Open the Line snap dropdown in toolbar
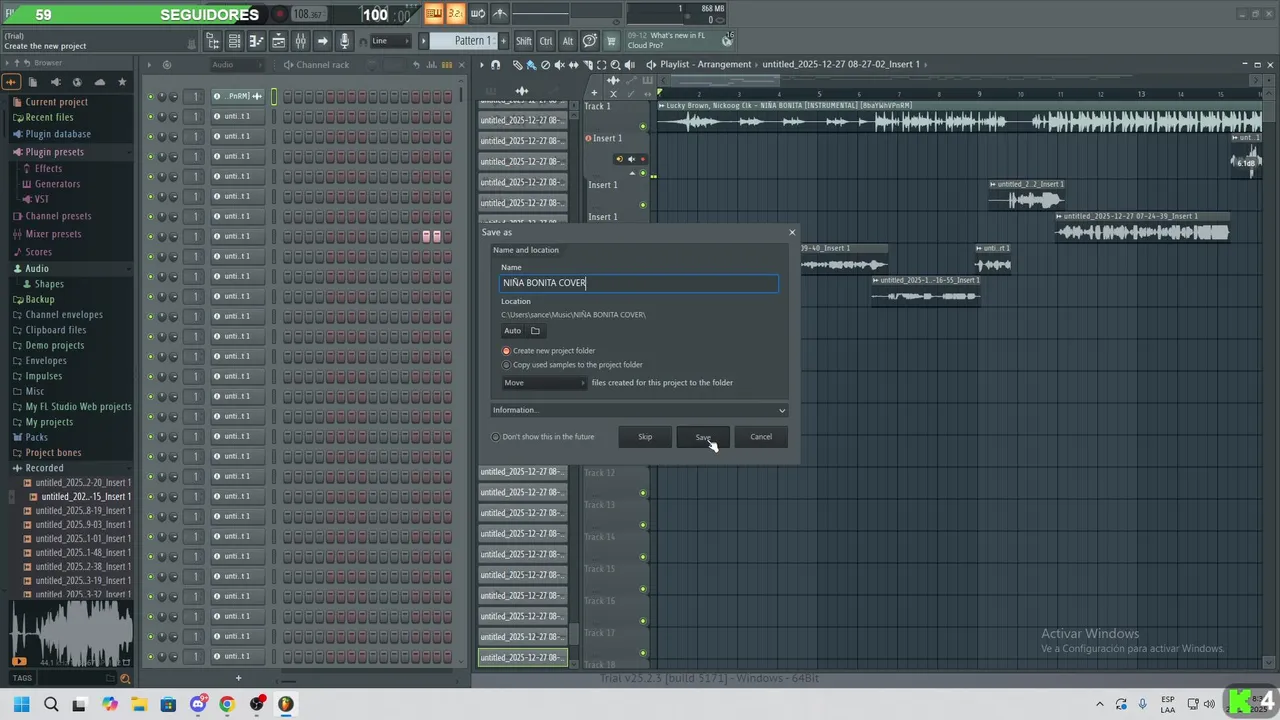Screen dimensions: 1280x720 pyautogui.click(x=390, y=41)
